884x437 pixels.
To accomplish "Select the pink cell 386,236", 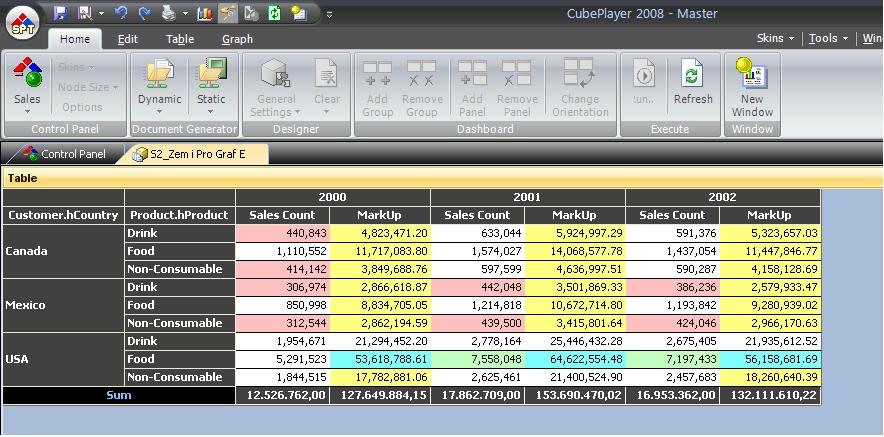I will coord(673,287).
